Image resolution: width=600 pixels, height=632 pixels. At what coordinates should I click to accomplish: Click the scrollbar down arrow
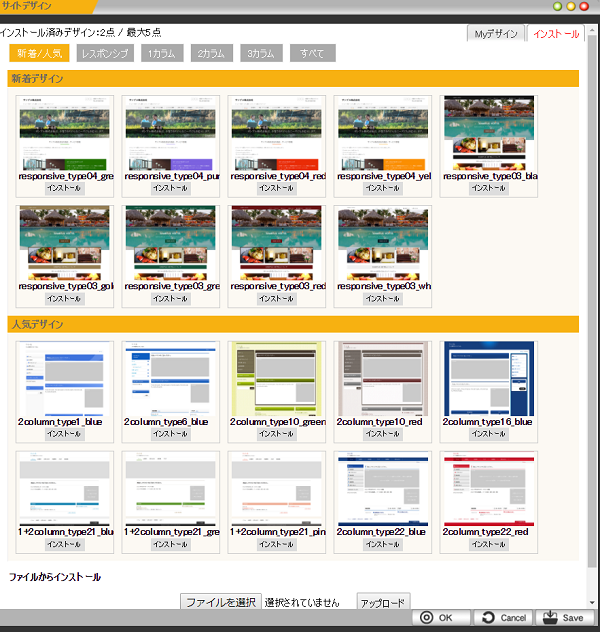point(592,603)
